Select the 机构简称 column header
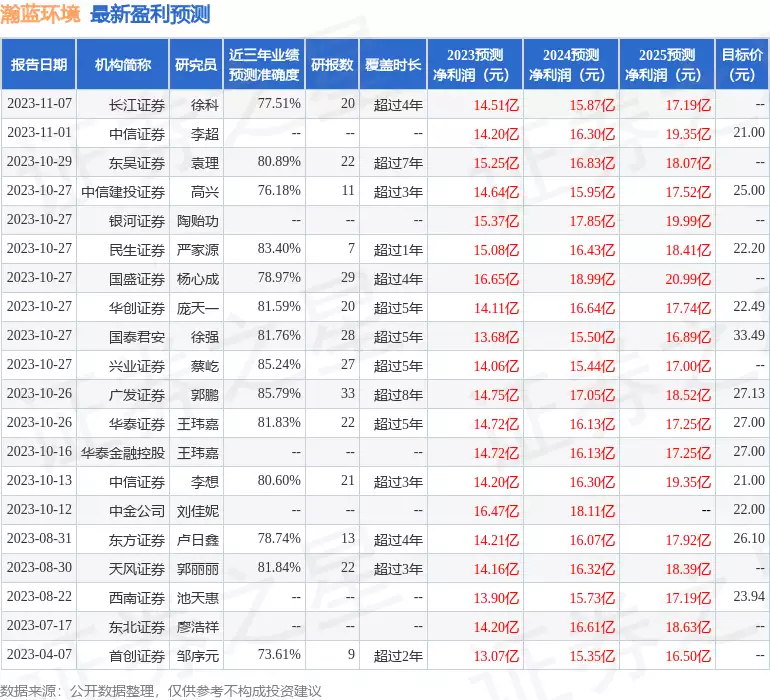 point(123,64)
